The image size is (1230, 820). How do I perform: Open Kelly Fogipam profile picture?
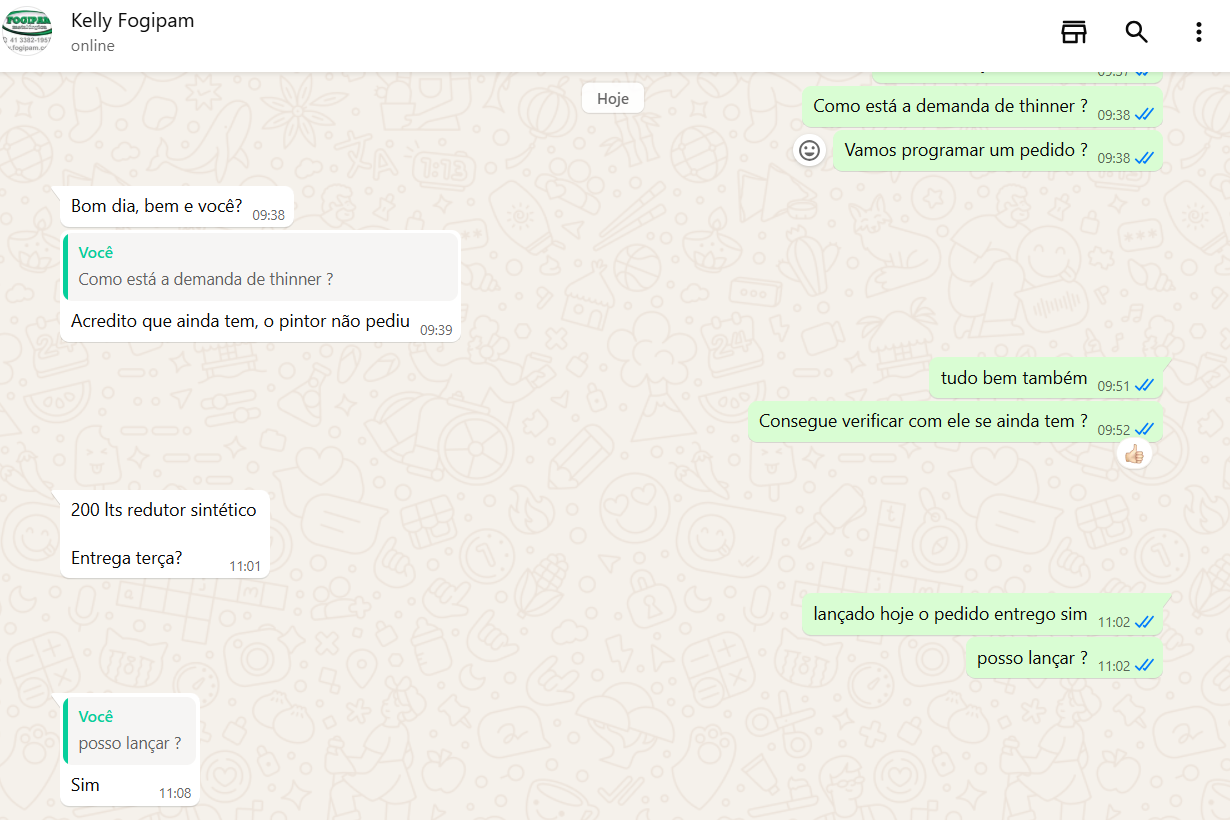pos(28,32)
